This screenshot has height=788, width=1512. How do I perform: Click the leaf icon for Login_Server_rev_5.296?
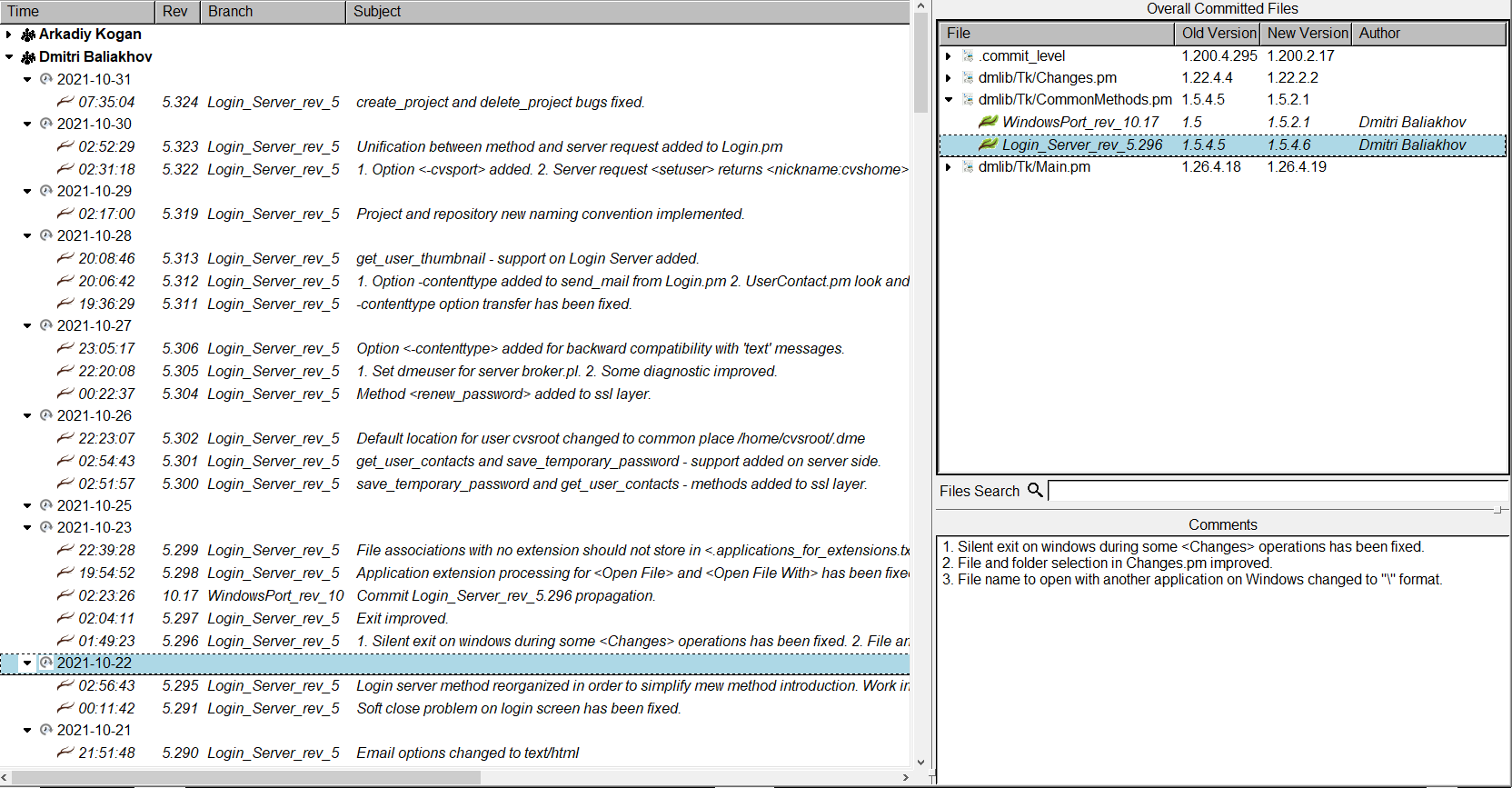tap(988, 145)
